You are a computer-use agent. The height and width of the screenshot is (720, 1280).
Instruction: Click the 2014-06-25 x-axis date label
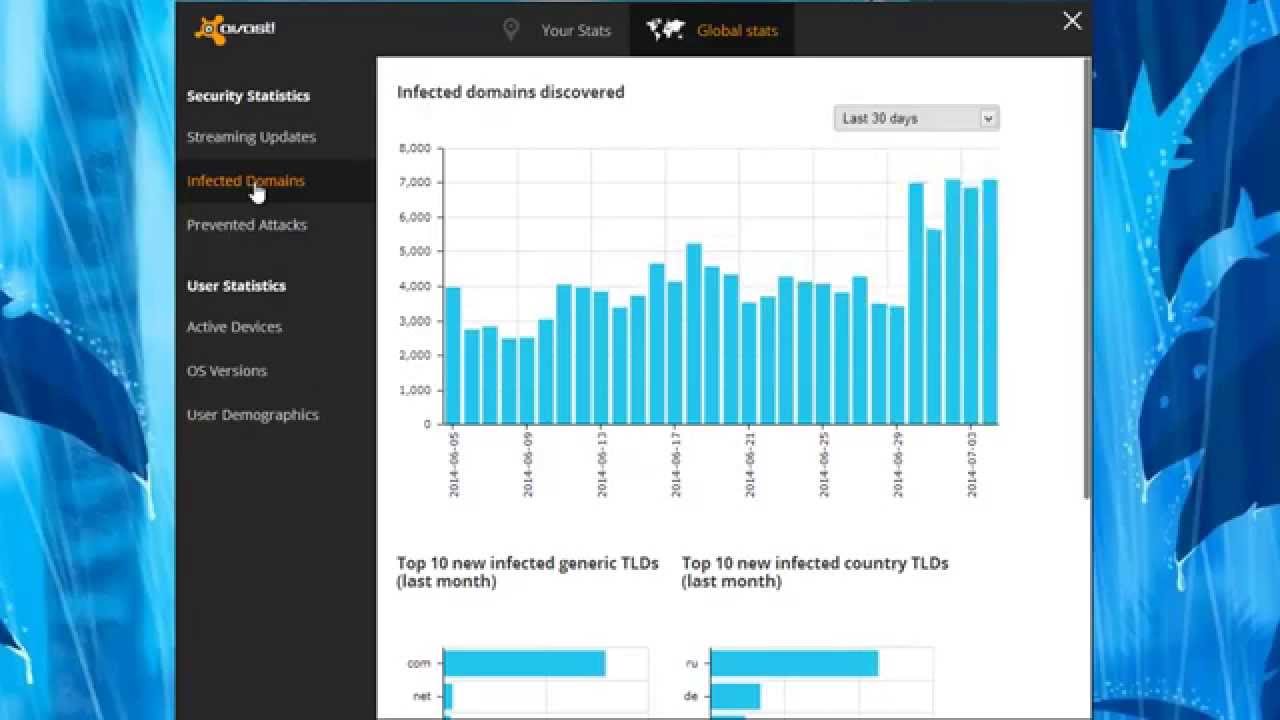point(823,465)
